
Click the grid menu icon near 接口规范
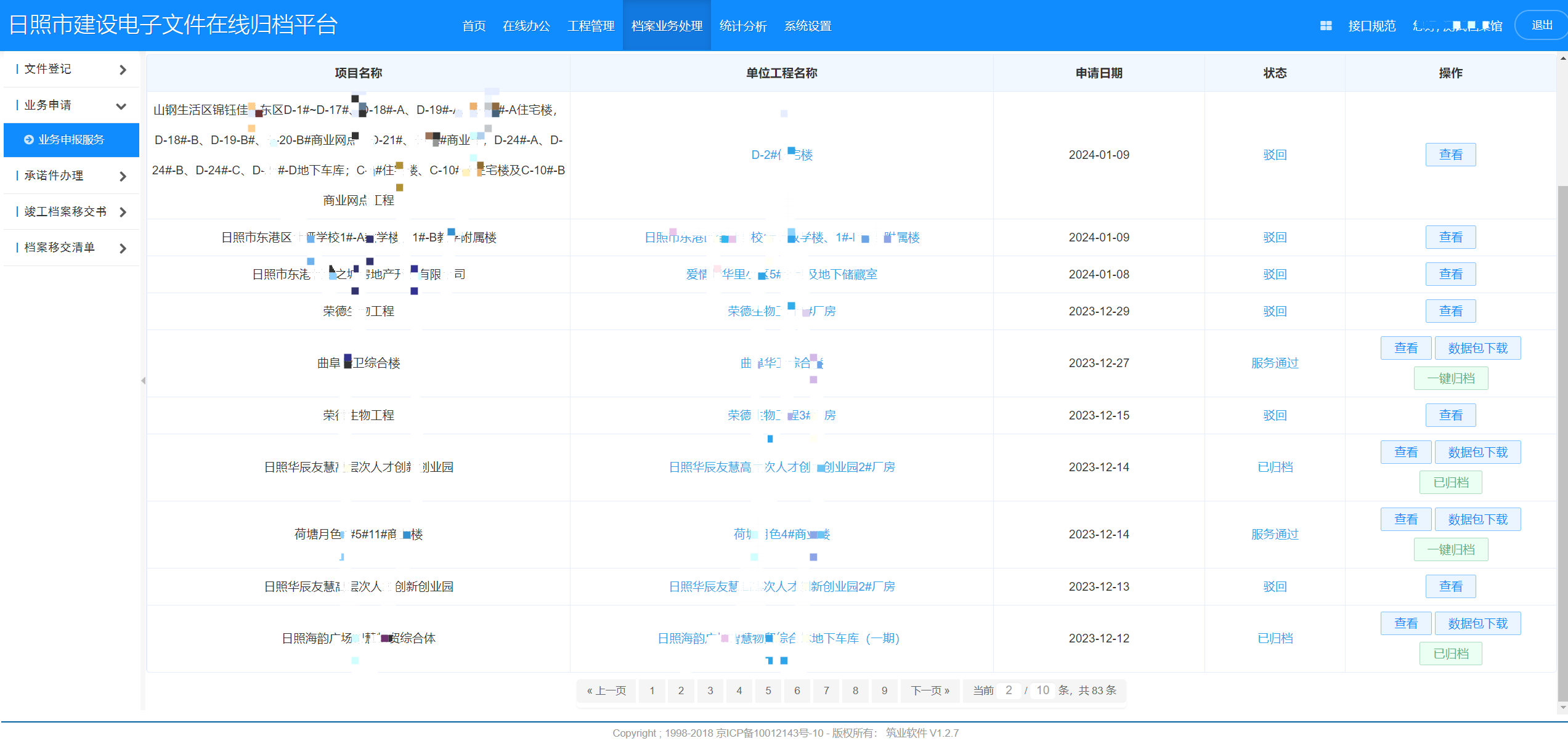[1326, 26]
